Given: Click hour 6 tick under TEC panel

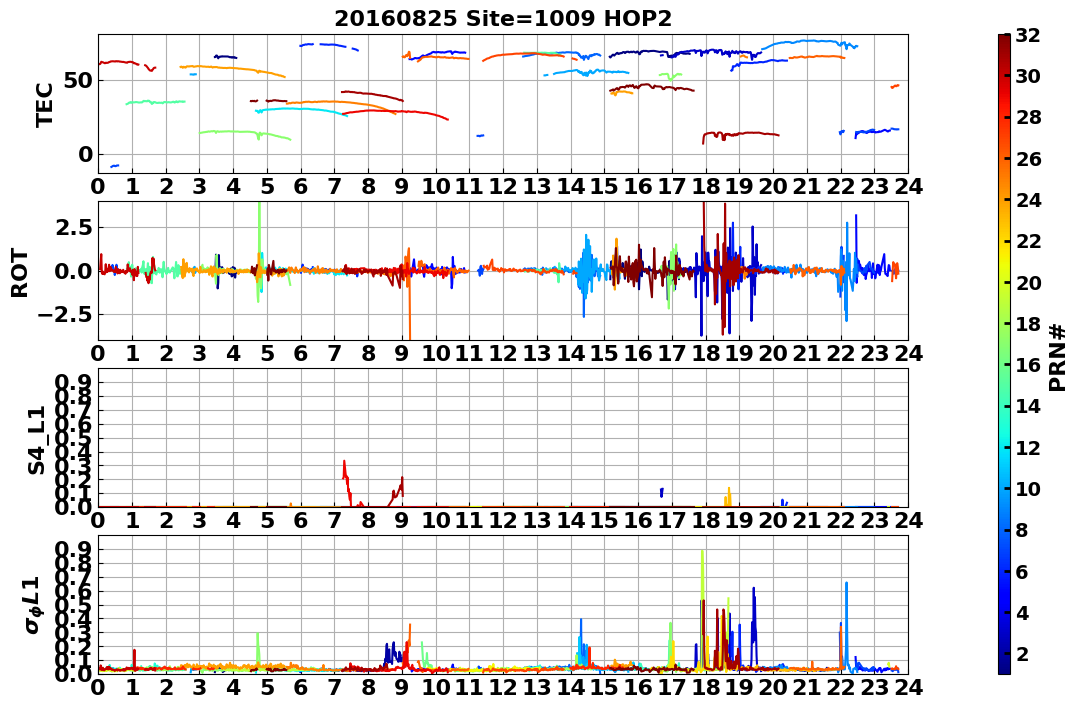Looking at the screenshot, I should click(301, 186).
